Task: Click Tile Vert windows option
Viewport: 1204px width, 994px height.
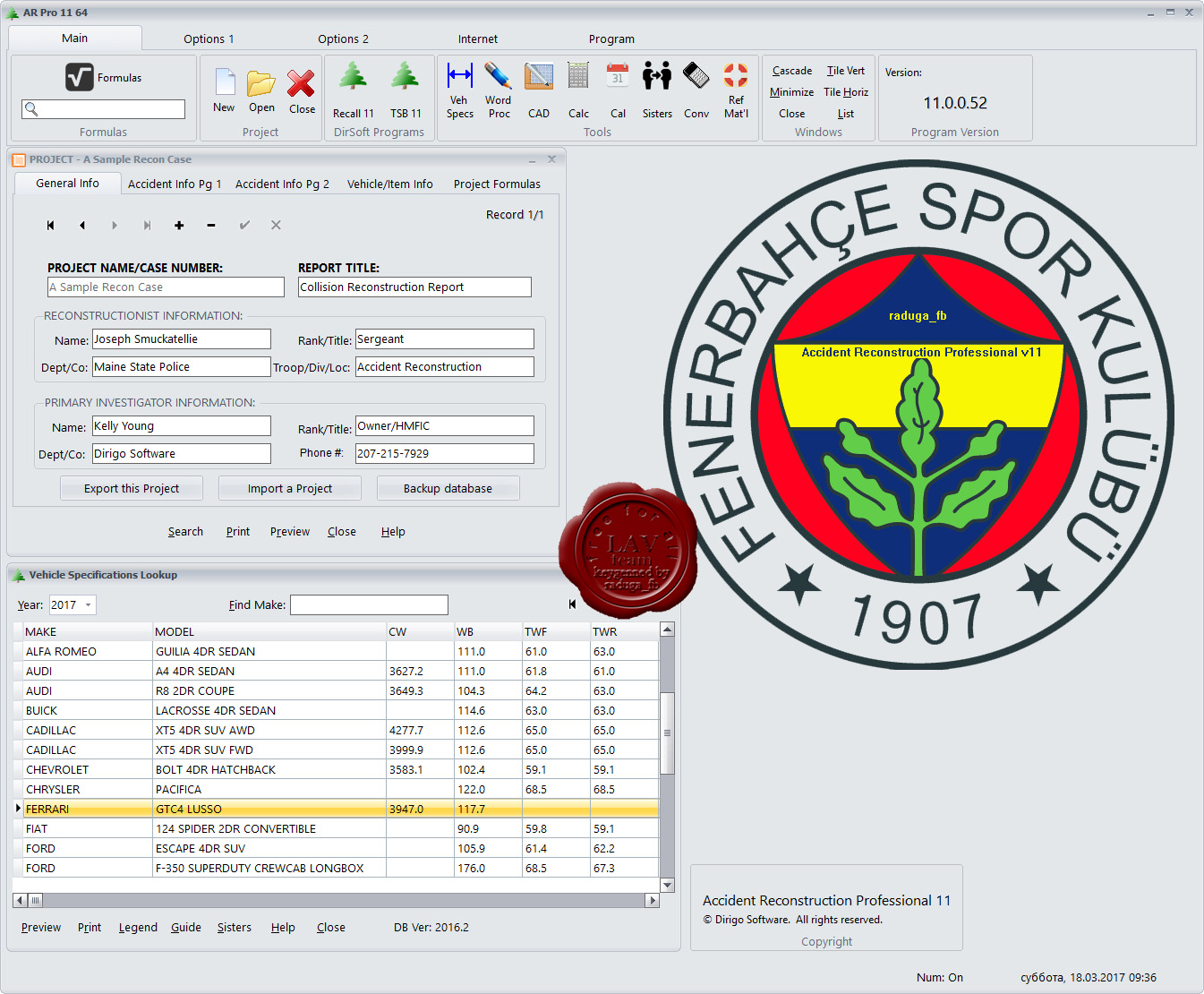Action: coord(846,71)
